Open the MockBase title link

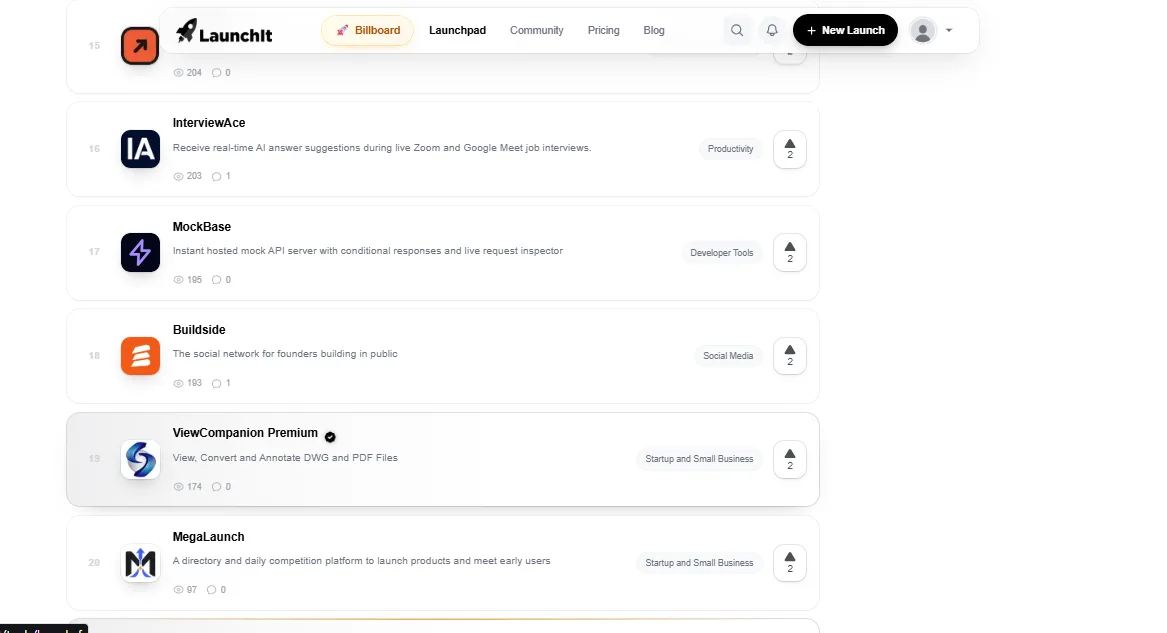point(202,227)
